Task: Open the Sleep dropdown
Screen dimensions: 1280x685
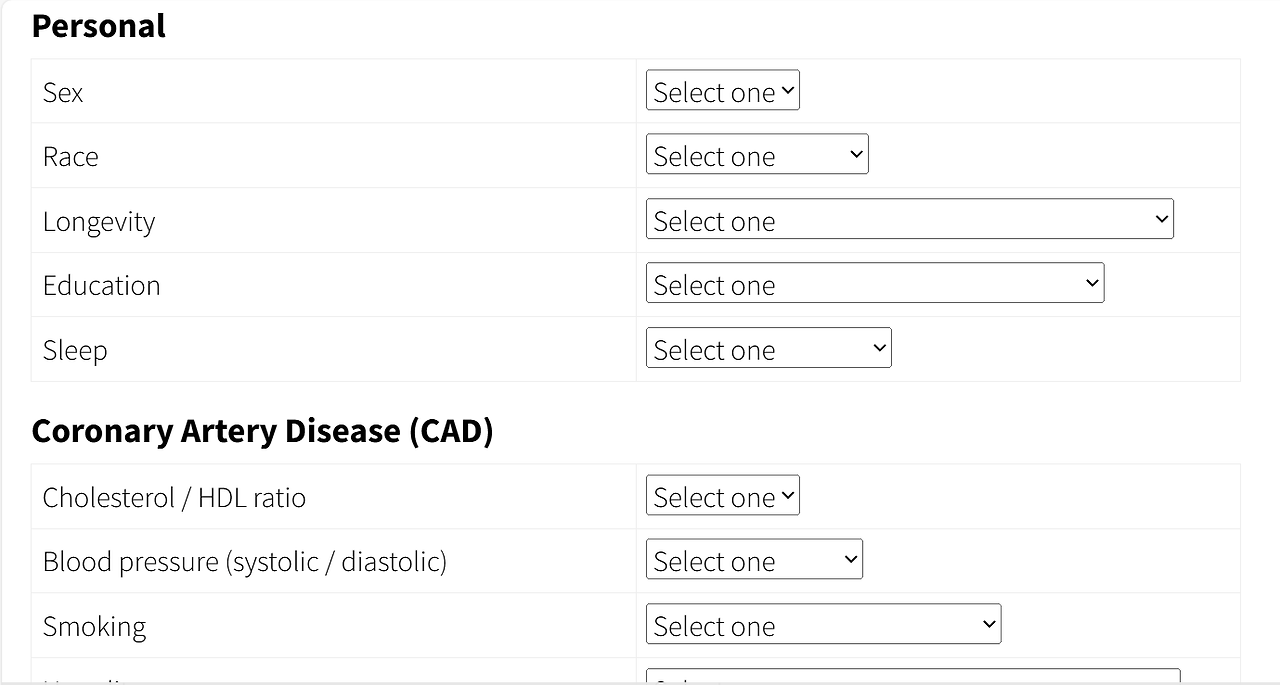Action: tap(768, 349)
